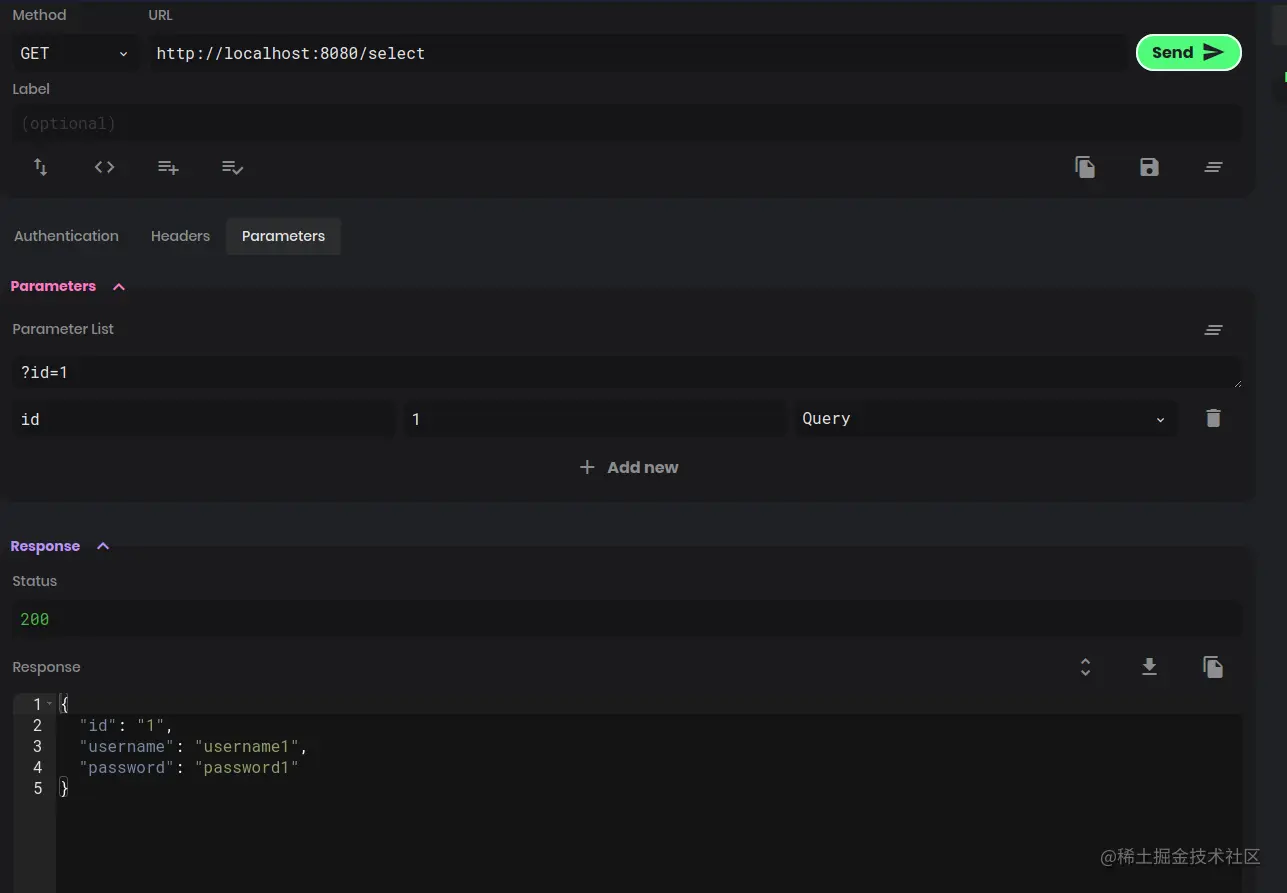The height and width of the screenshot is (893, 1287).
Task: Click the Parameter List lines icon
Action: click(x=1213, y=330)
